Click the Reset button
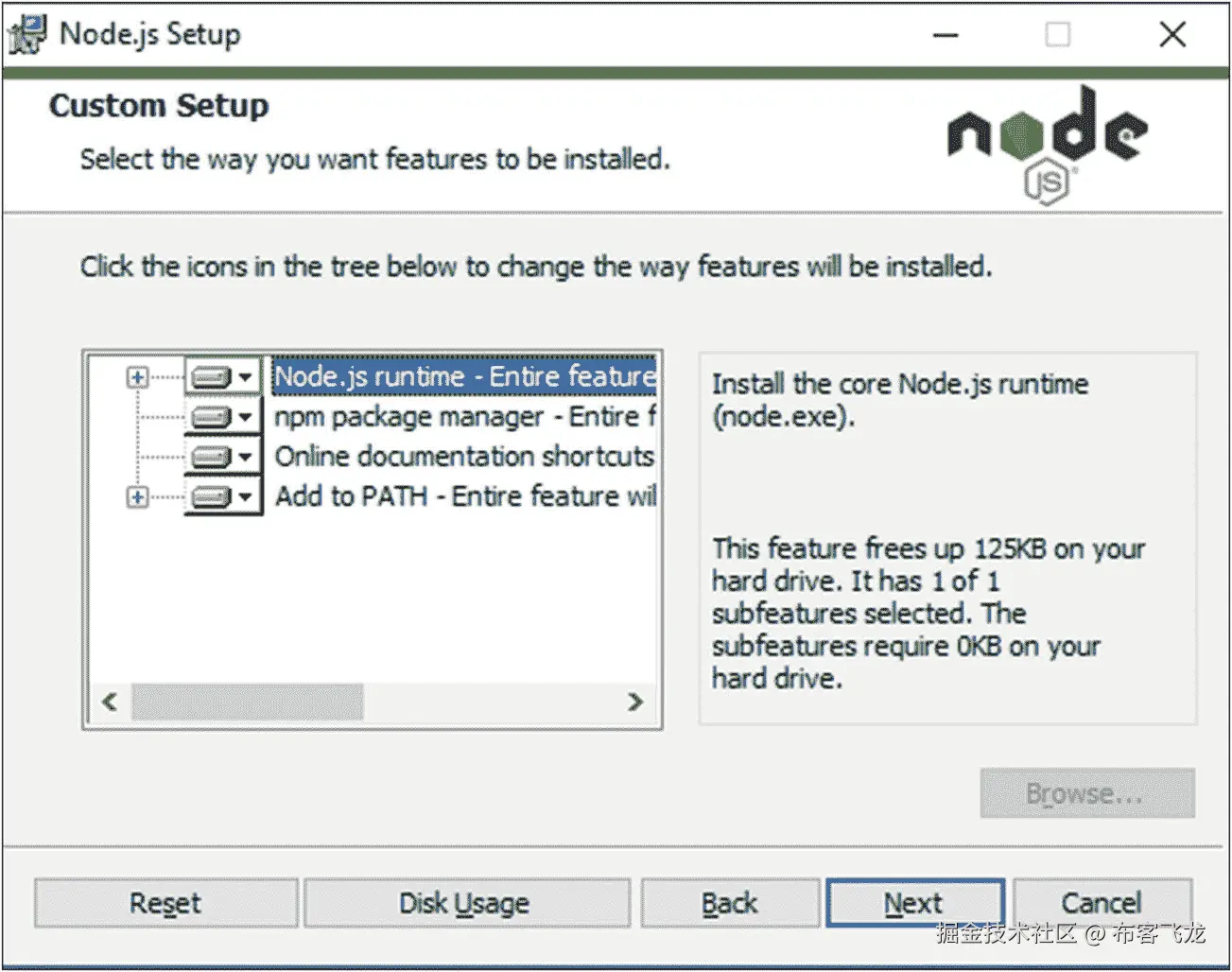The image size is (1232, 972). (x=165, y=903)
